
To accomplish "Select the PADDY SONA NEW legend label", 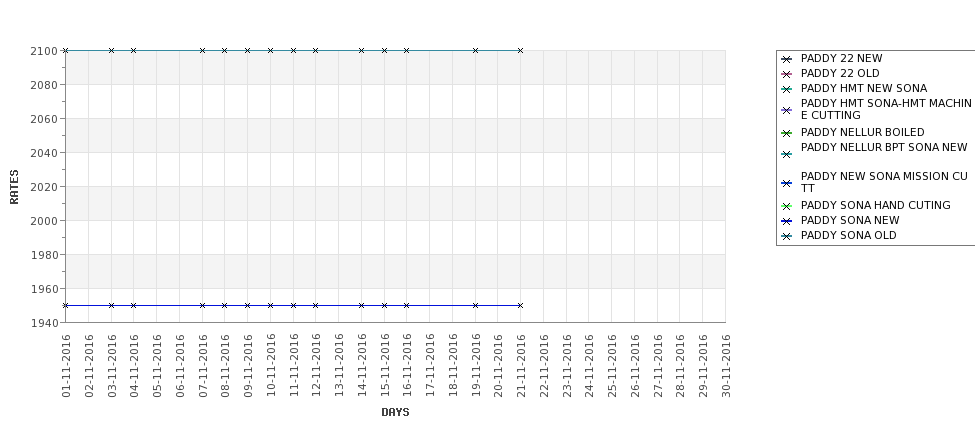I will pos(850,220).
